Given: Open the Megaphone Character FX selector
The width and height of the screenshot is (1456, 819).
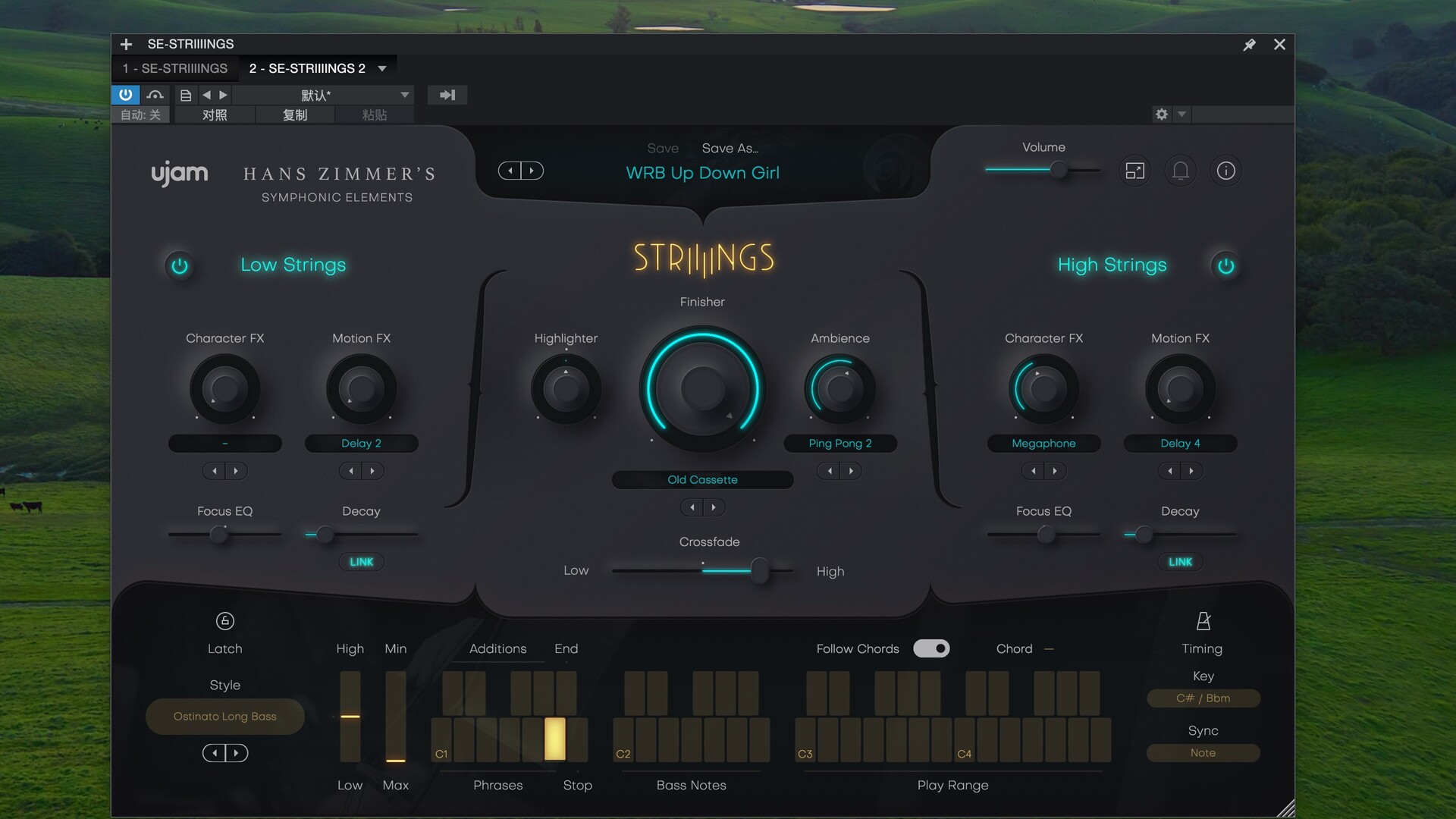Looking at the screenshot, I should [x=1044, y=444].
